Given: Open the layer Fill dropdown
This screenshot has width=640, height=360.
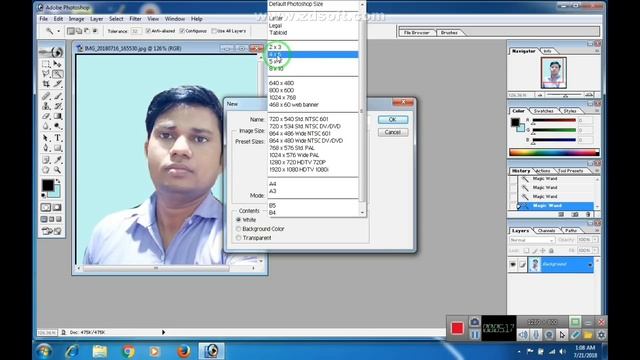Looking at the screenshot, I should point(596,250).
